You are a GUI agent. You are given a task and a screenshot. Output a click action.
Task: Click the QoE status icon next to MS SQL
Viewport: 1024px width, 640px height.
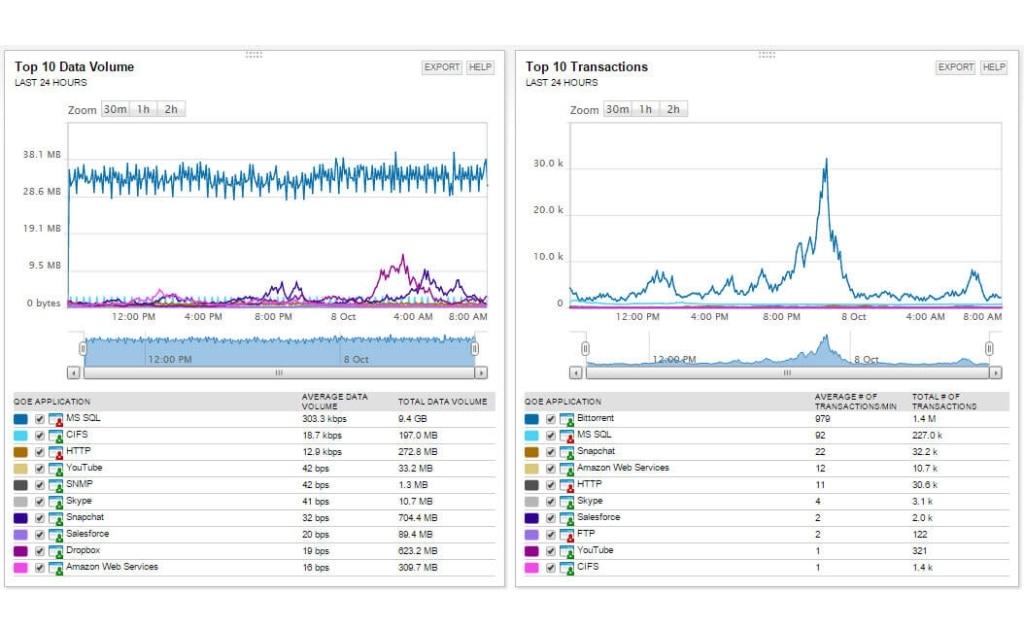[55, 418]
